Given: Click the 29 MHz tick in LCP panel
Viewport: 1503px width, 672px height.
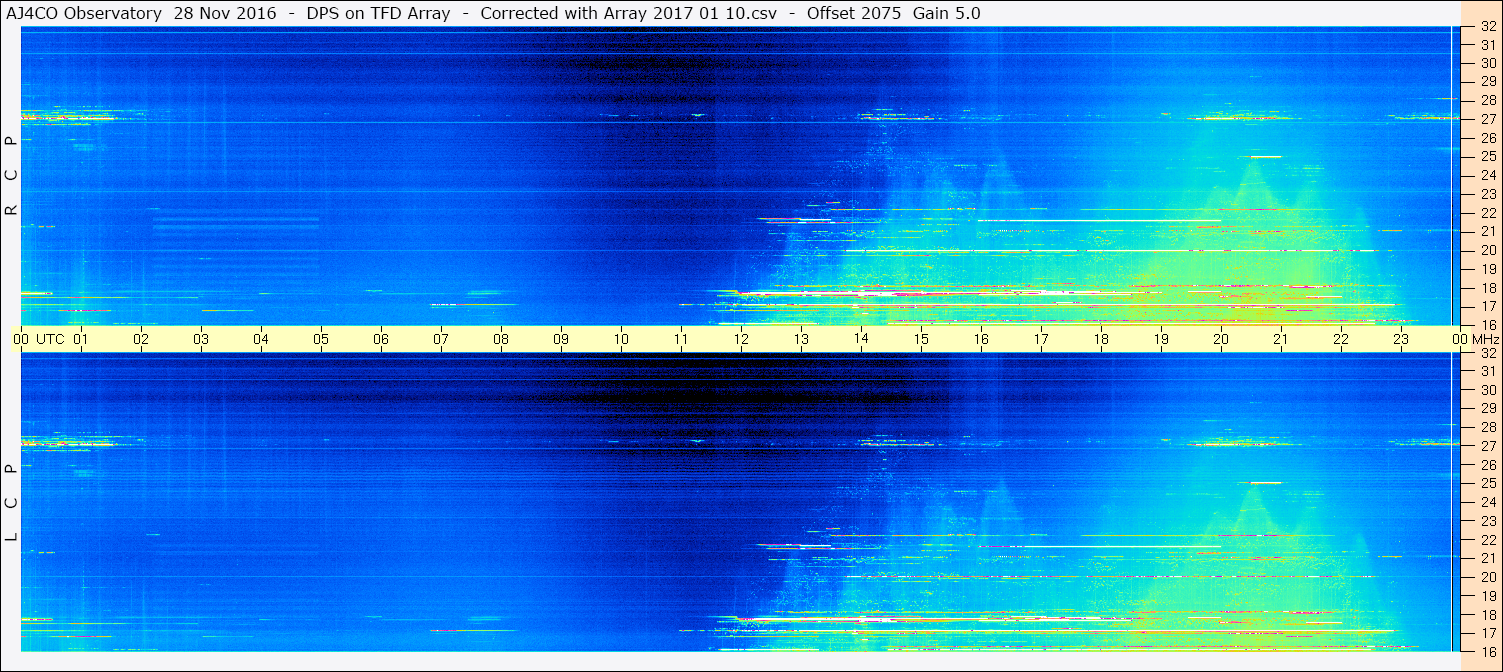Looking at the screenshot, I should (x=1488, y=409).
